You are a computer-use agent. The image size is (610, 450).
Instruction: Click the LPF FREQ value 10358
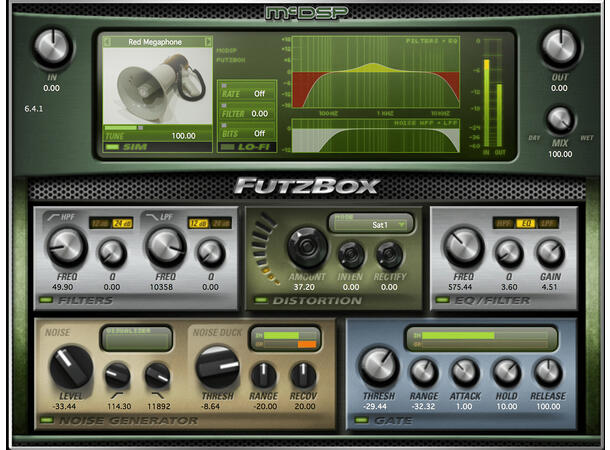click(x=161, y=287)
